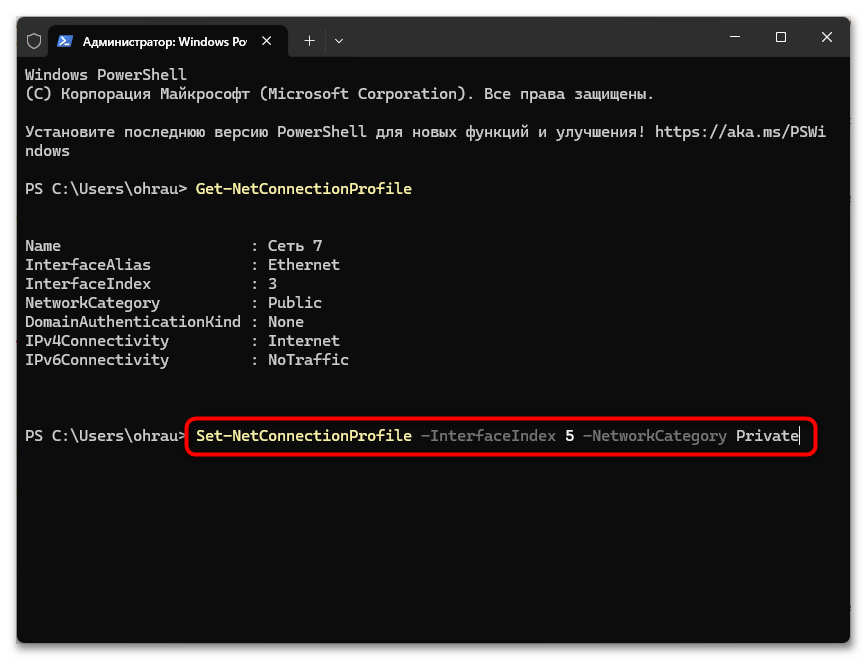Click the Name label in output
This screenshot has width=867, height=660.
click(x=43, y=246)
